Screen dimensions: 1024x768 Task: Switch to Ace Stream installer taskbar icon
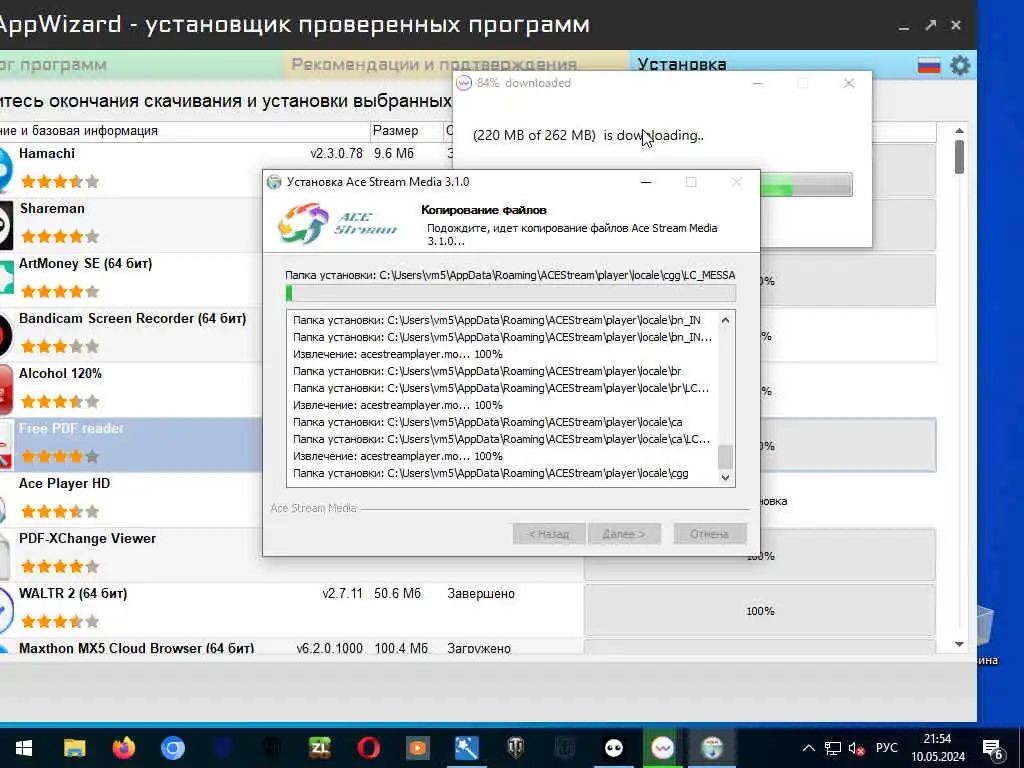pos(712,748)
